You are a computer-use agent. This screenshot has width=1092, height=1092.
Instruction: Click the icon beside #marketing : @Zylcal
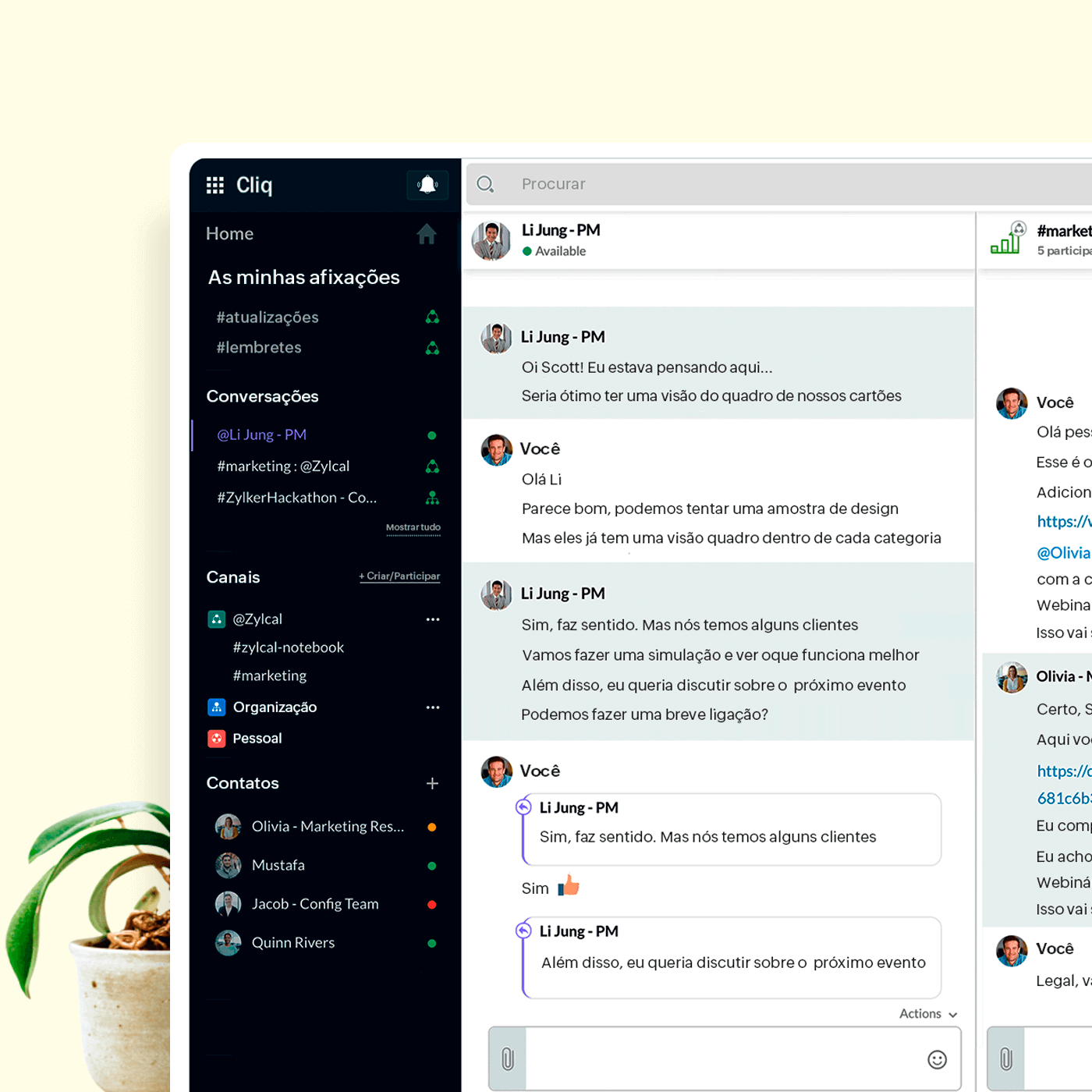(x=432, y=466)
